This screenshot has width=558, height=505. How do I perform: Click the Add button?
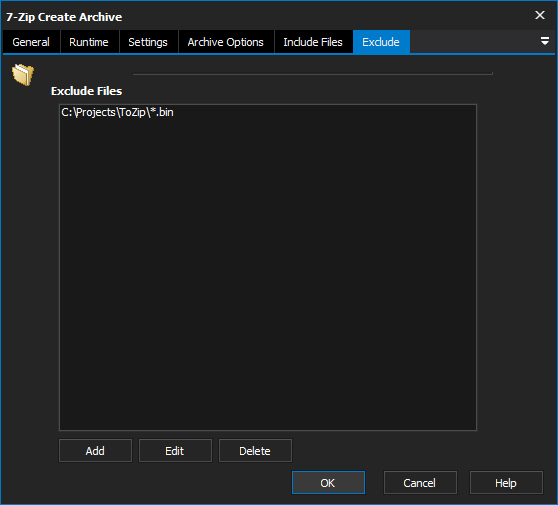[x=95, y=451]
